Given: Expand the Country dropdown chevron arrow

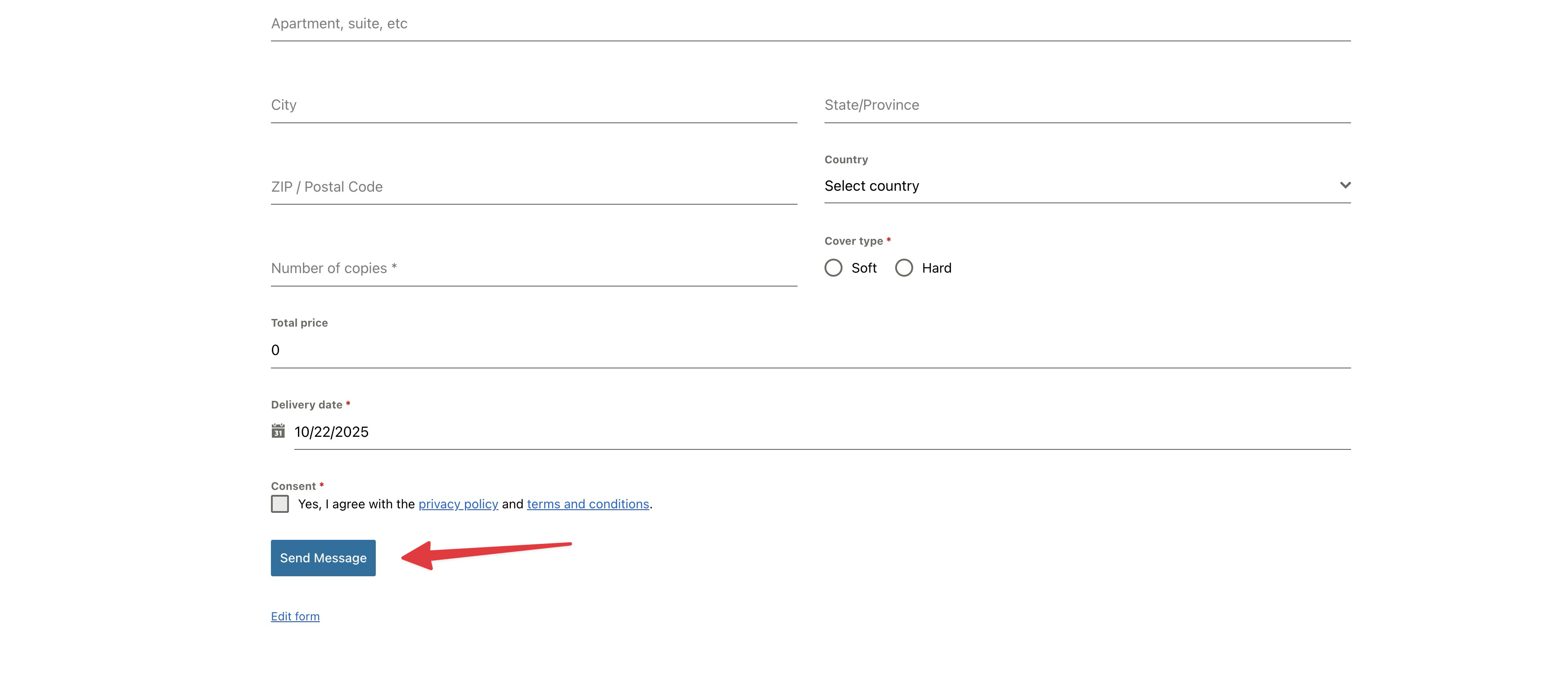Looking at the screenshot, I should tap(1345, 185).
